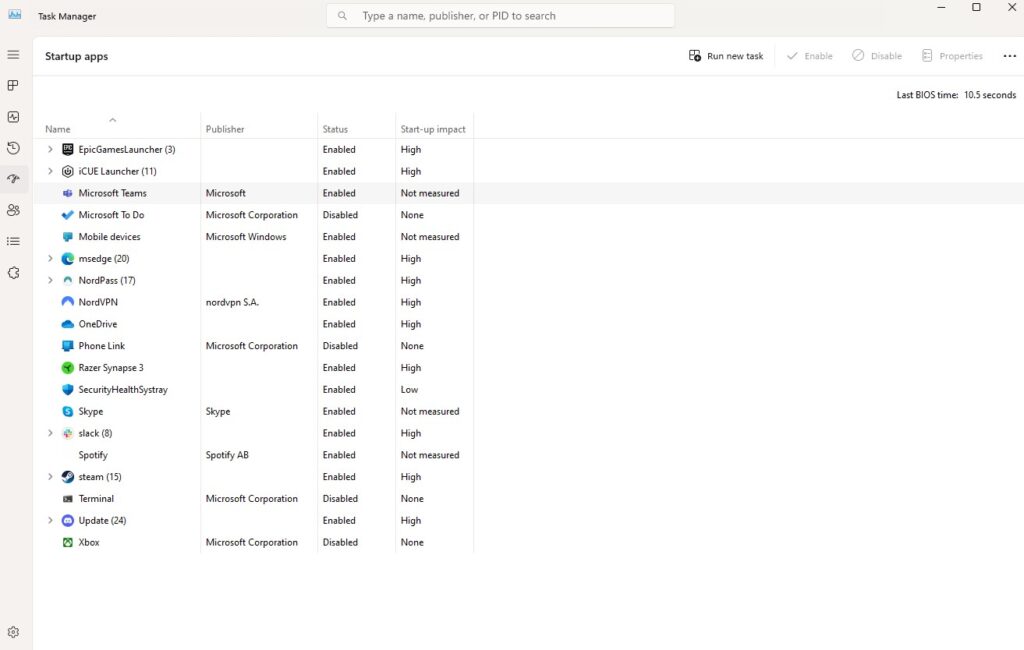The image size is (1024, 650).
Task: Expand the steam group
Action: pos(50,477)
